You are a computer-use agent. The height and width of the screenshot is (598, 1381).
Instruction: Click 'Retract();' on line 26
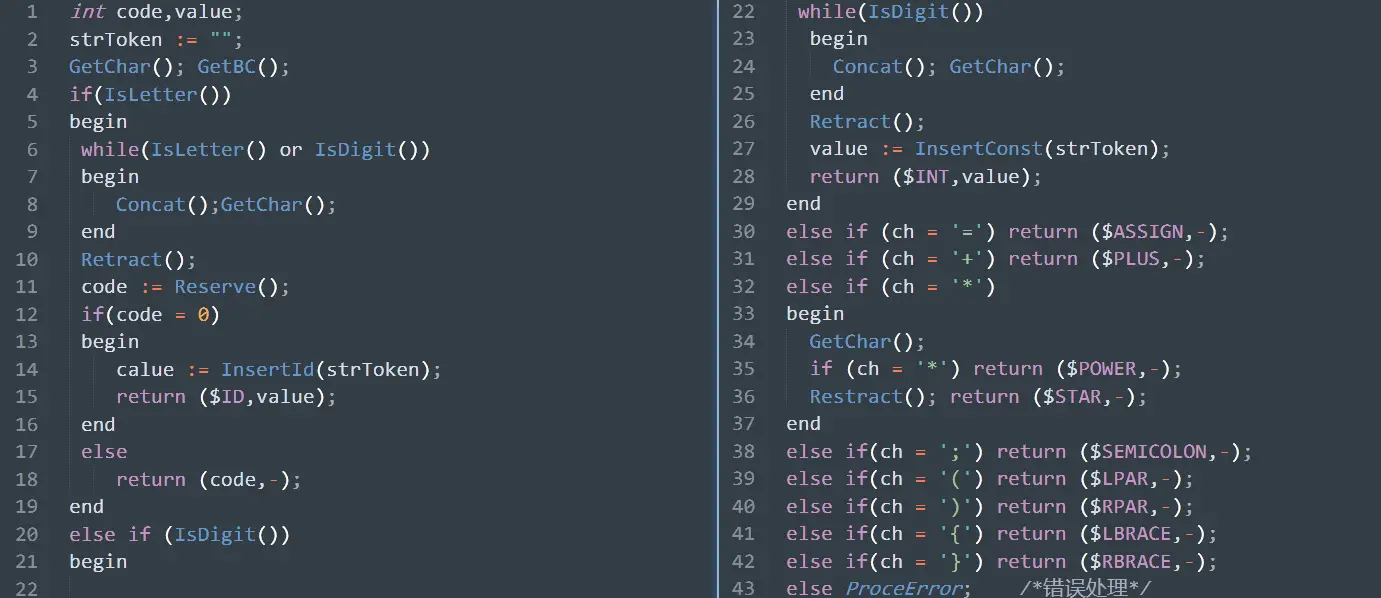[x=868, y=122]
